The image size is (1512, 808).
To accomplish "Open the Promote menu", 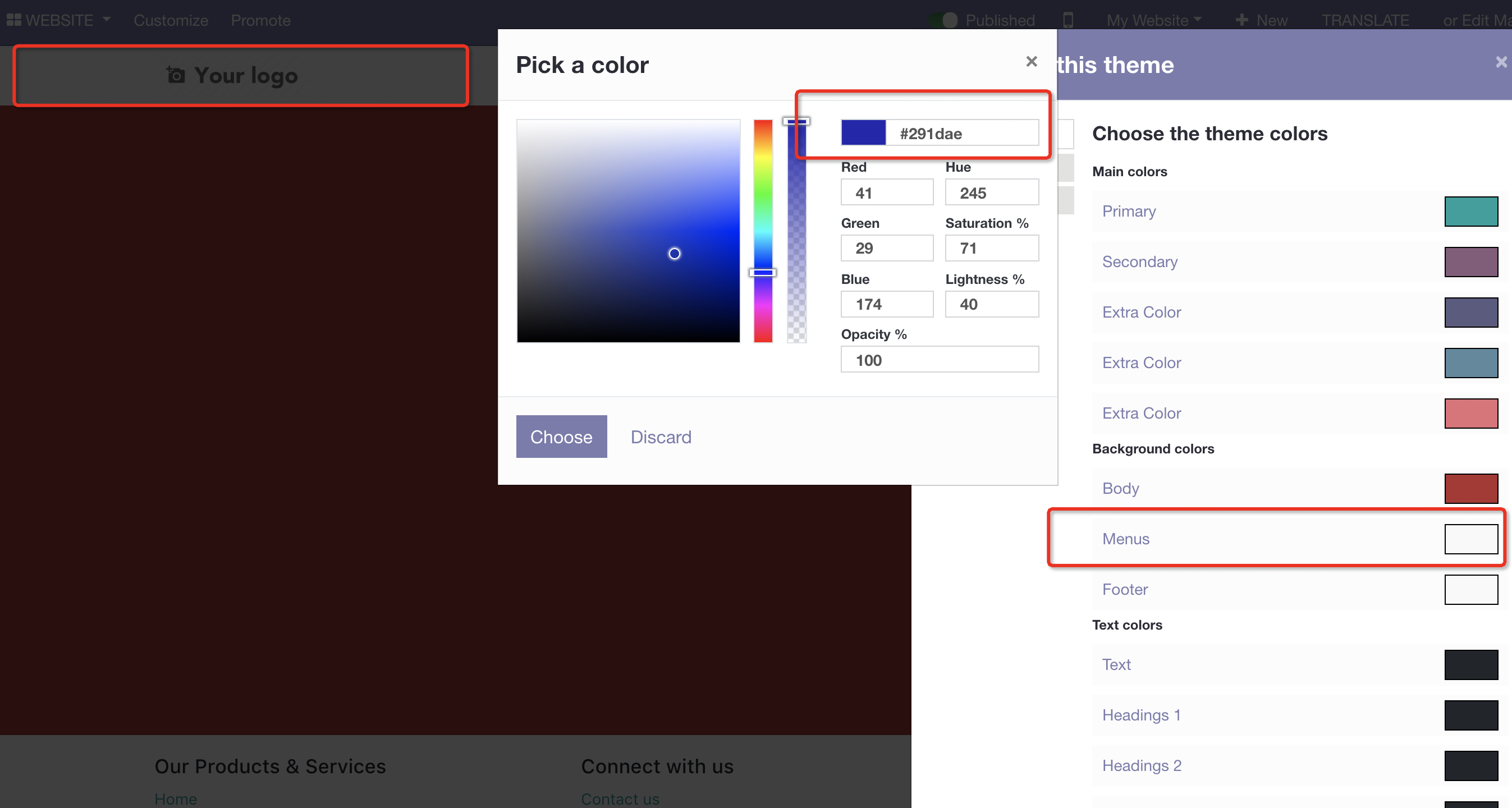I will coord(260,20).
